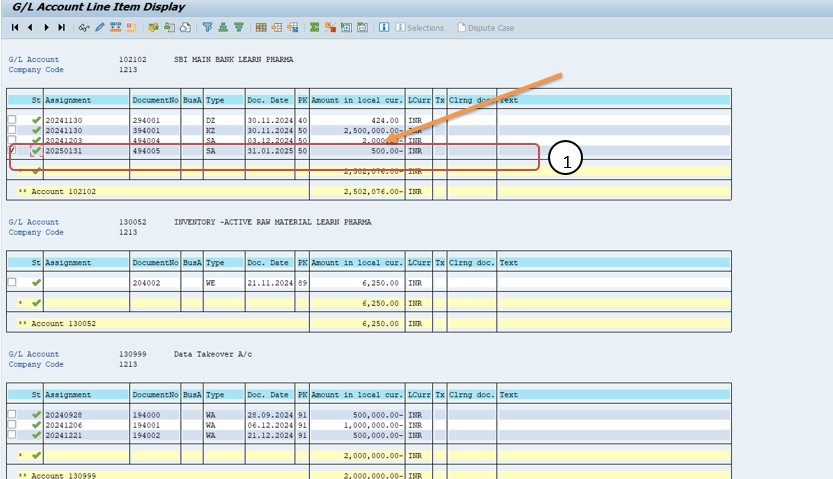The height and width of the screenshot is (479, 833).
Task: Sort in descending order icon
Action: [x=239, y=28]
